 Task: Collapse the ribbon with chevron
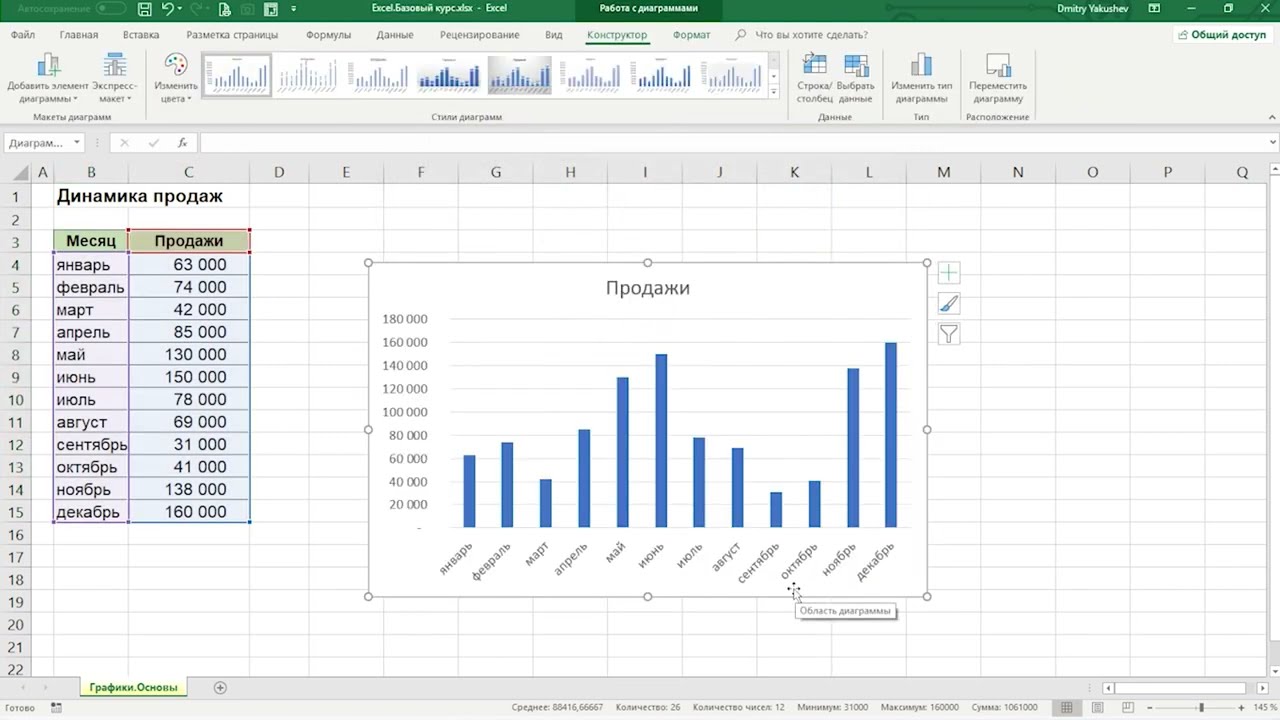[1272, 117]
